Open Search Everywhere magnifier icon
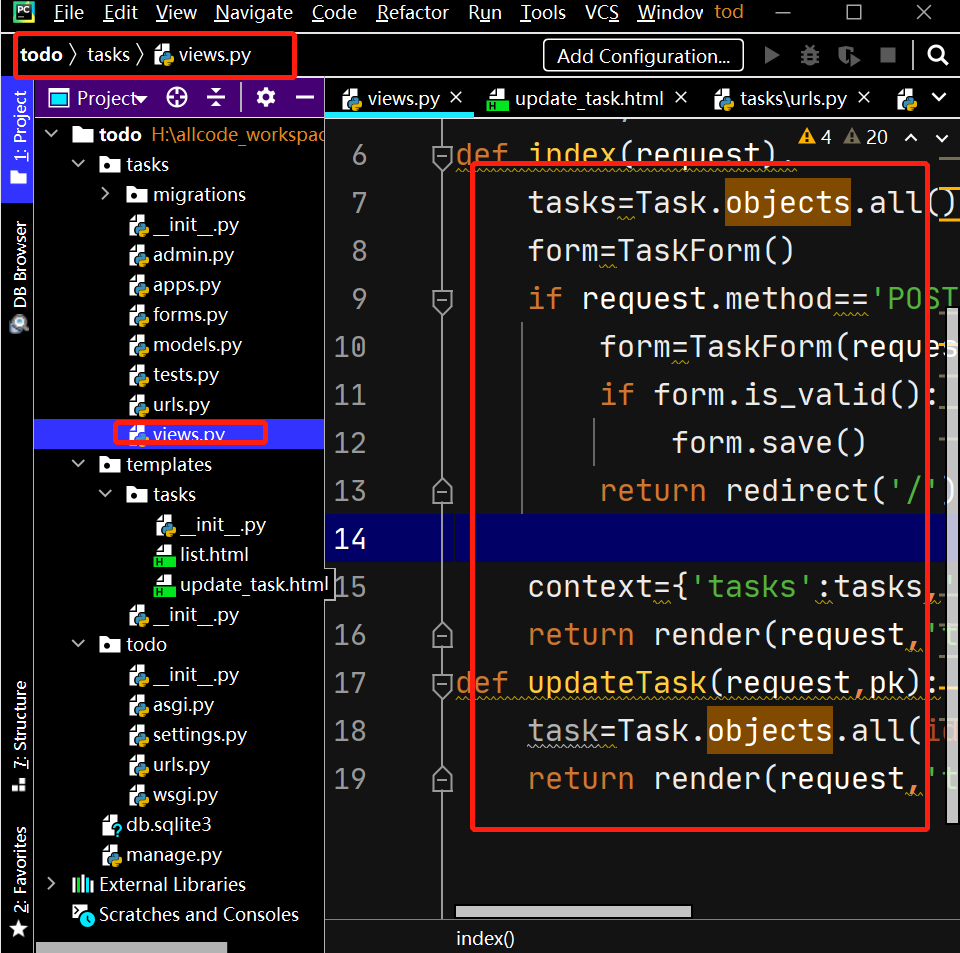This screenshot has width=960, height=953. 937,56
